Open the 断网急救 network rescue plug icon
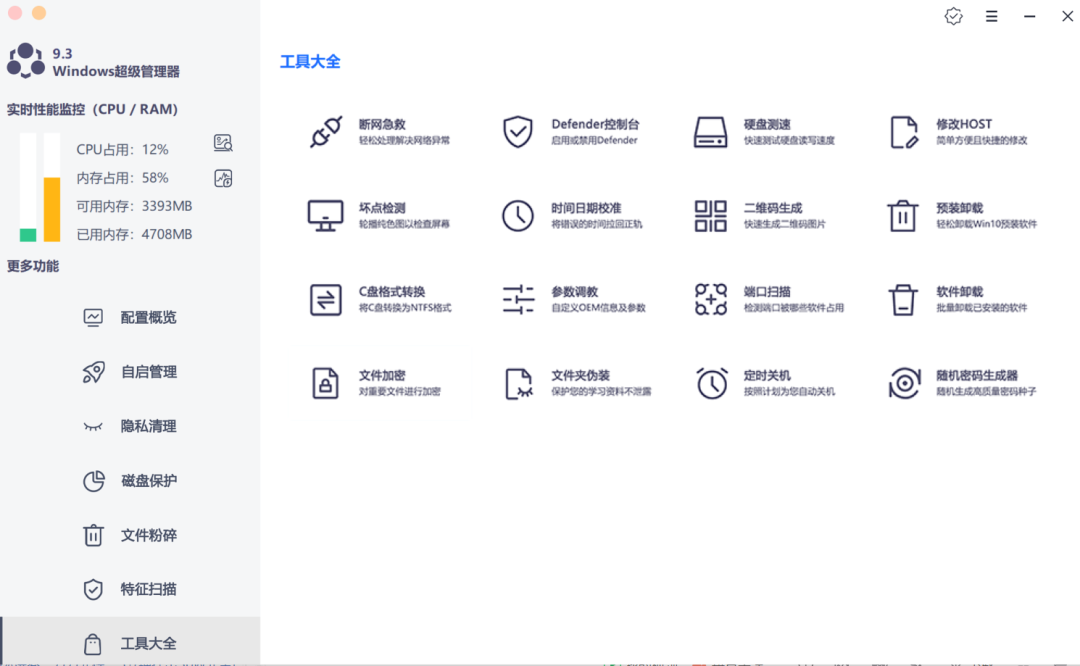 coord(326,132)
